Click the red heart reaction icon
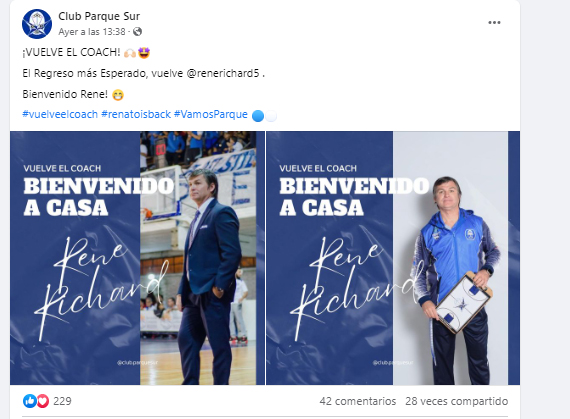Screen dimensions: 570x419 point(43,401)
